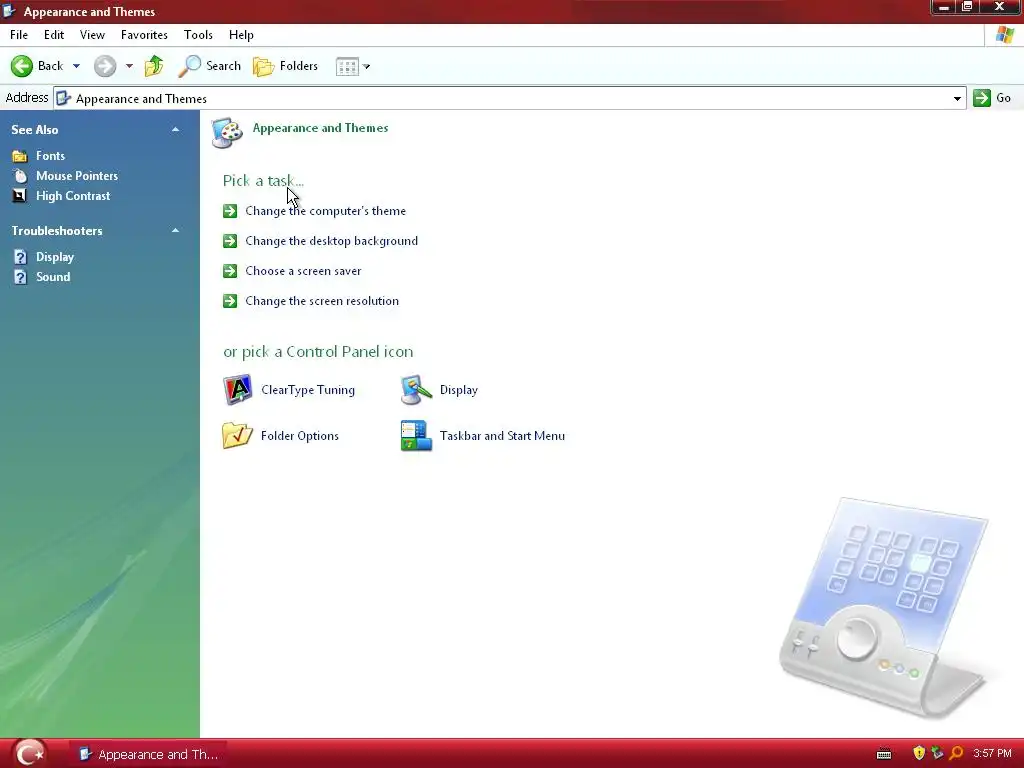This screenshot has width=1024, height=768.
Task: Open the View menu
Action: (x=92, y=35)
